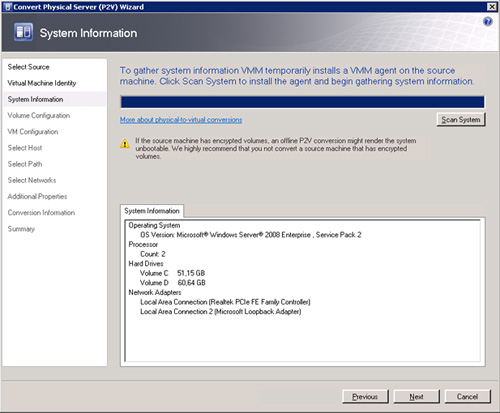
Task: Open the Virtual Machine Identity step
Action: tap(42, 83)
